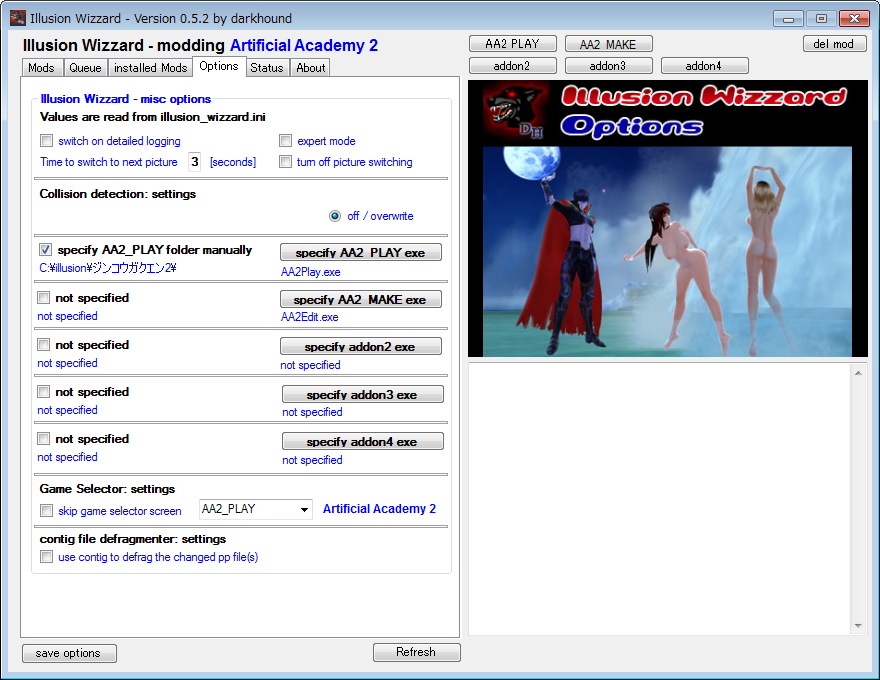Select the off / overwrite radio button
Screen dimensions: 880x680
coord(335,216)
